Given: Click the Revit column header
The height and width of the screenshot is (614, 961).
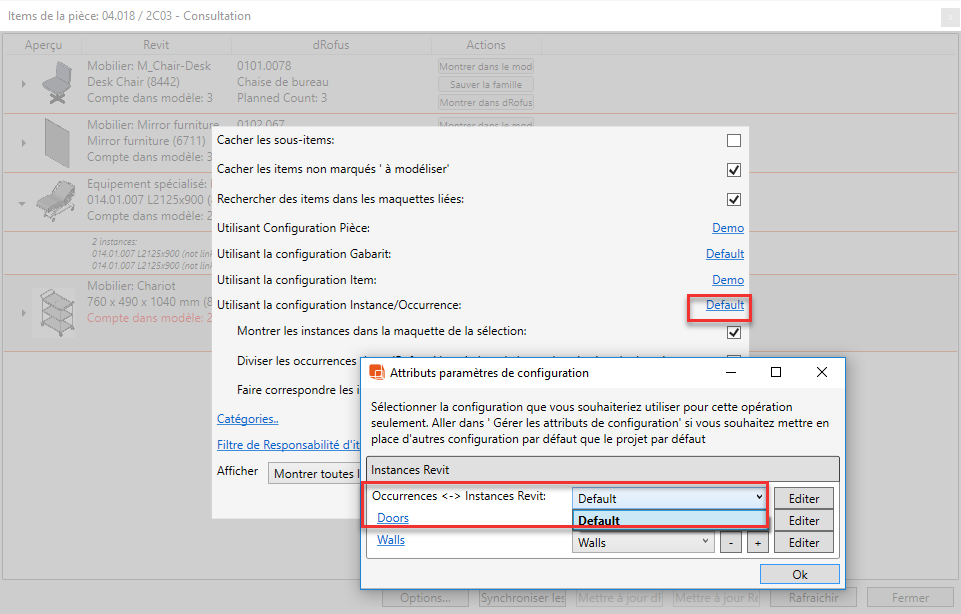Looking at the screenshot, I should pyautogui.click(x=156, y=45).
